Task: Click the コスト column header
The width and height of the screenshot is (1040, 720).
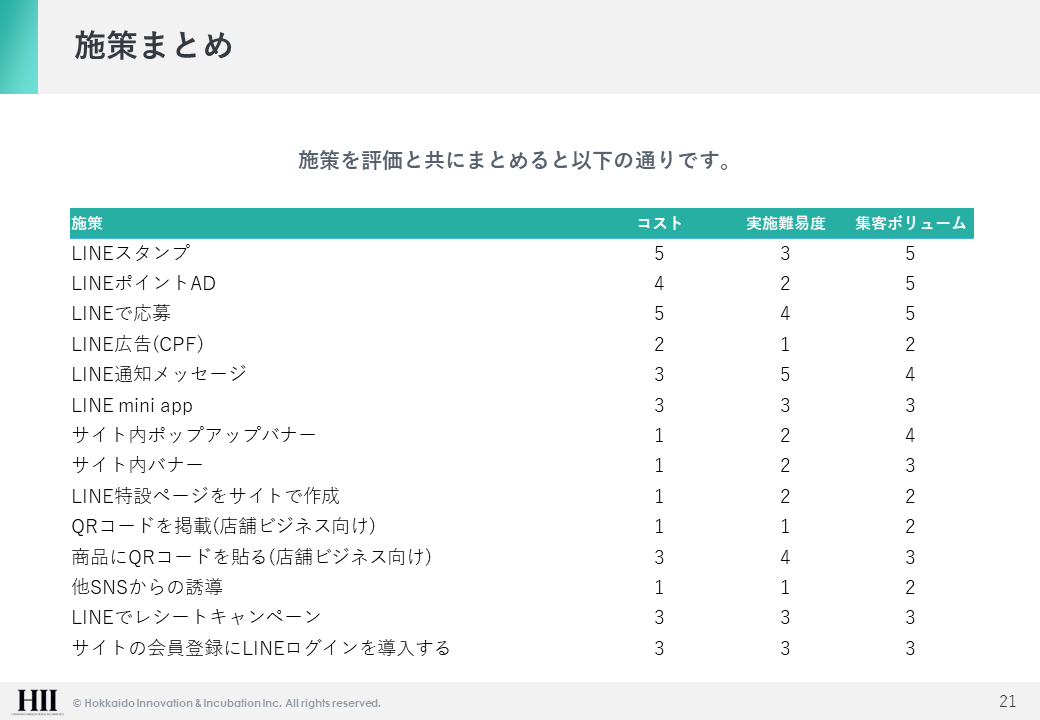Action: tap(660, 223)
